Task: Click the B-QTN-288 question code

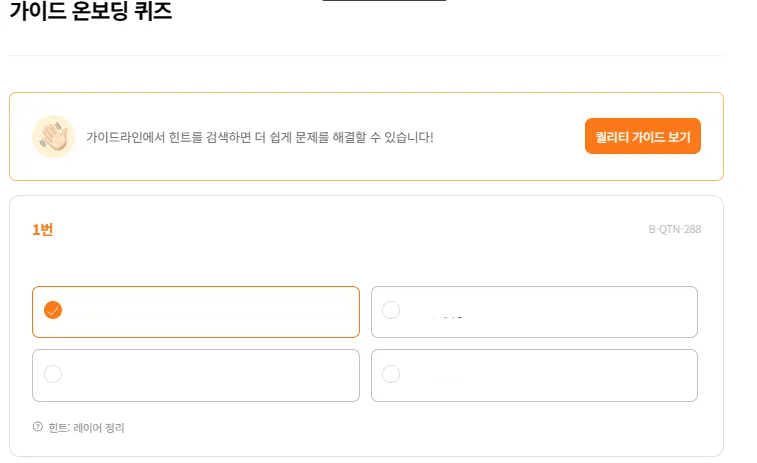Action: coord(674,229)
